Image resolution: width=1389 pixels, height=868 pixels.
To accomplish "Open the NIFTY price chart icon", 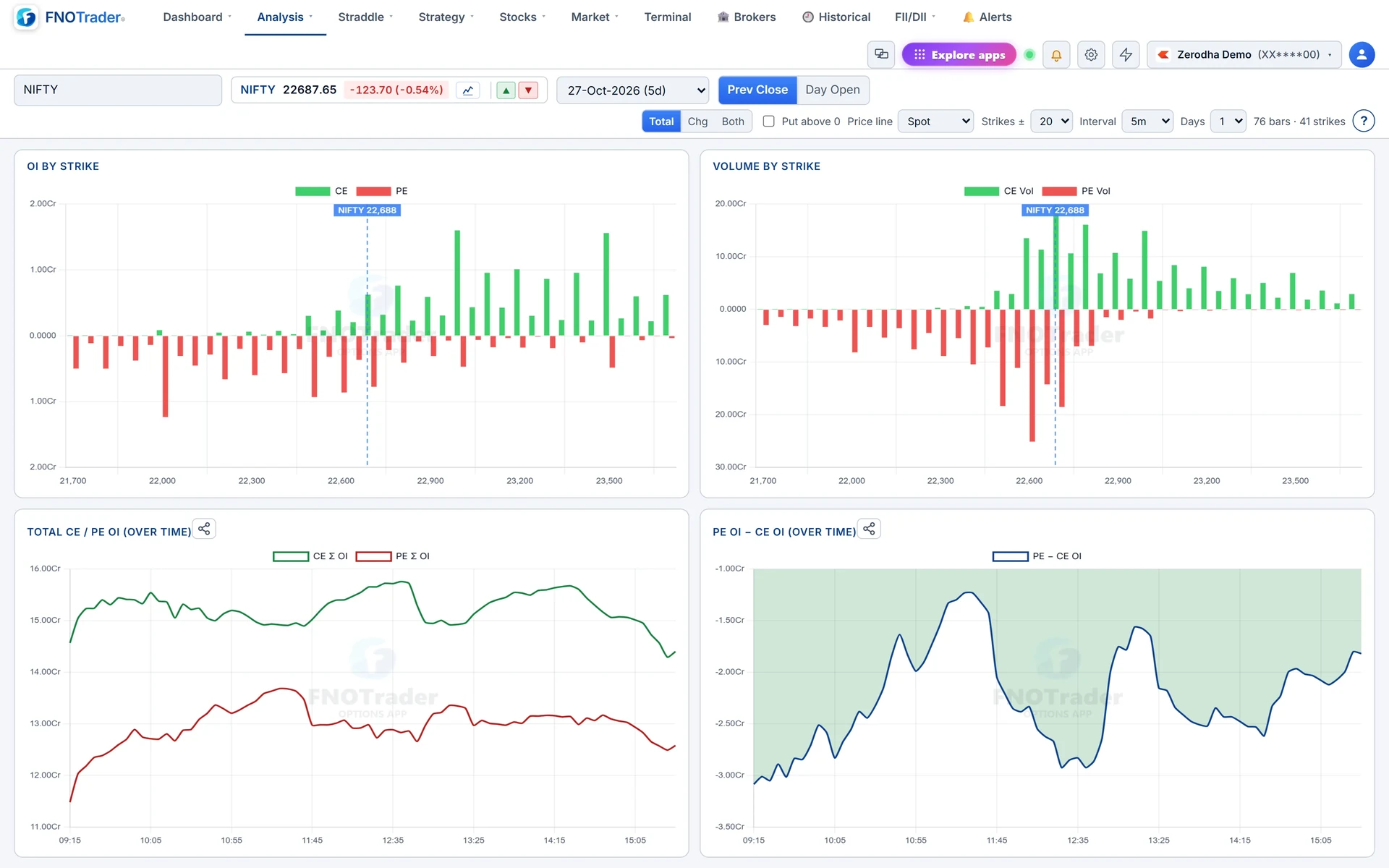I will [x=468, y=90].
